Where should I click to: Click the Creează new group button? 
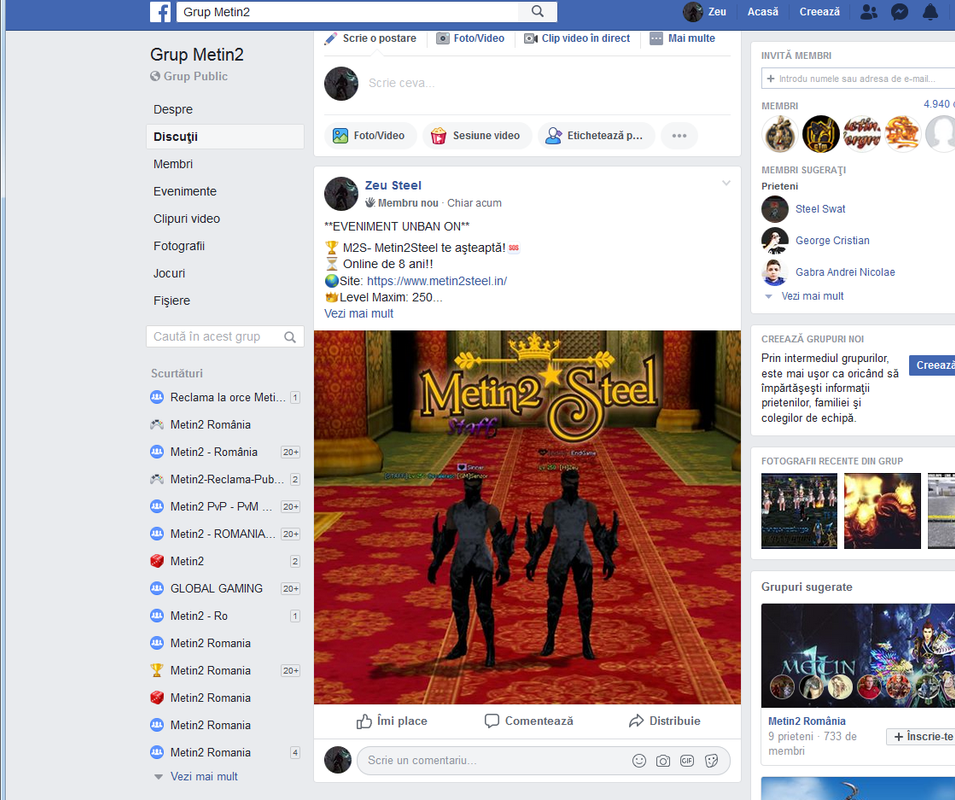933,365
